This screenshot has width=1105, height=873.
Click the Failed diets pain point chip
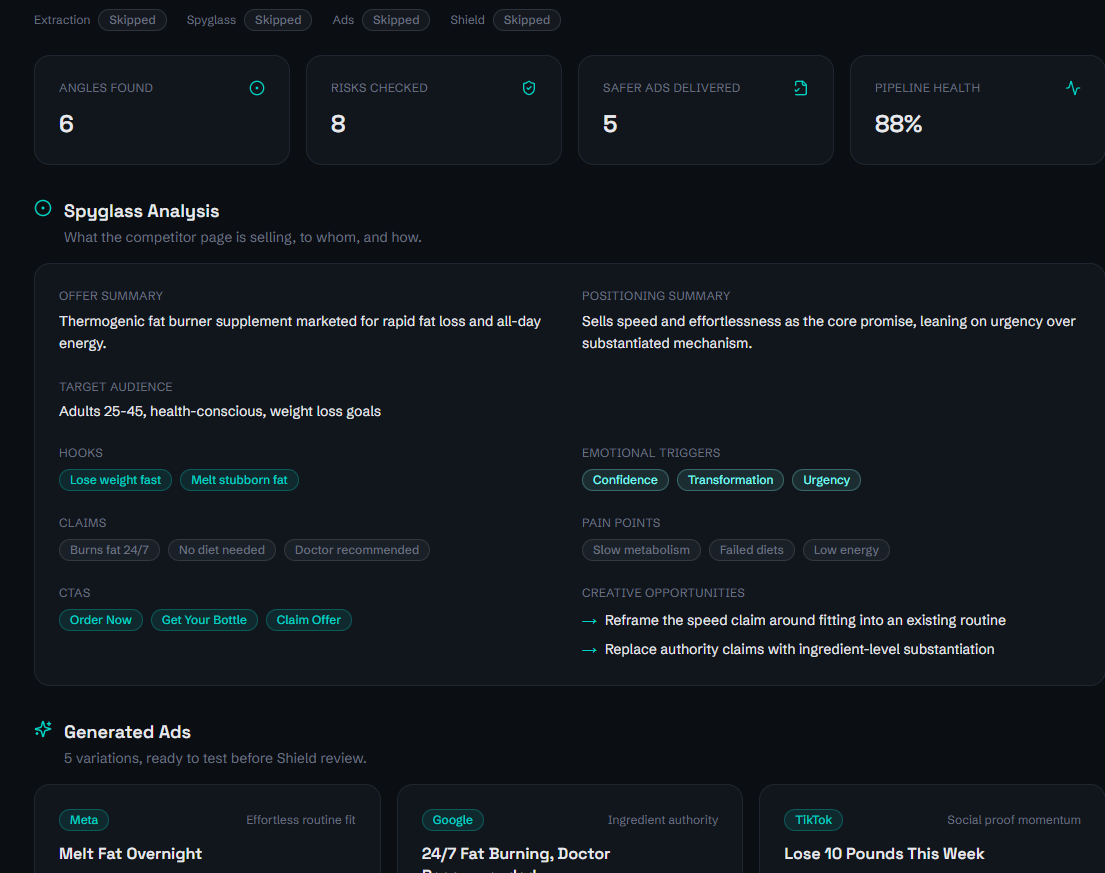point(751,550)
